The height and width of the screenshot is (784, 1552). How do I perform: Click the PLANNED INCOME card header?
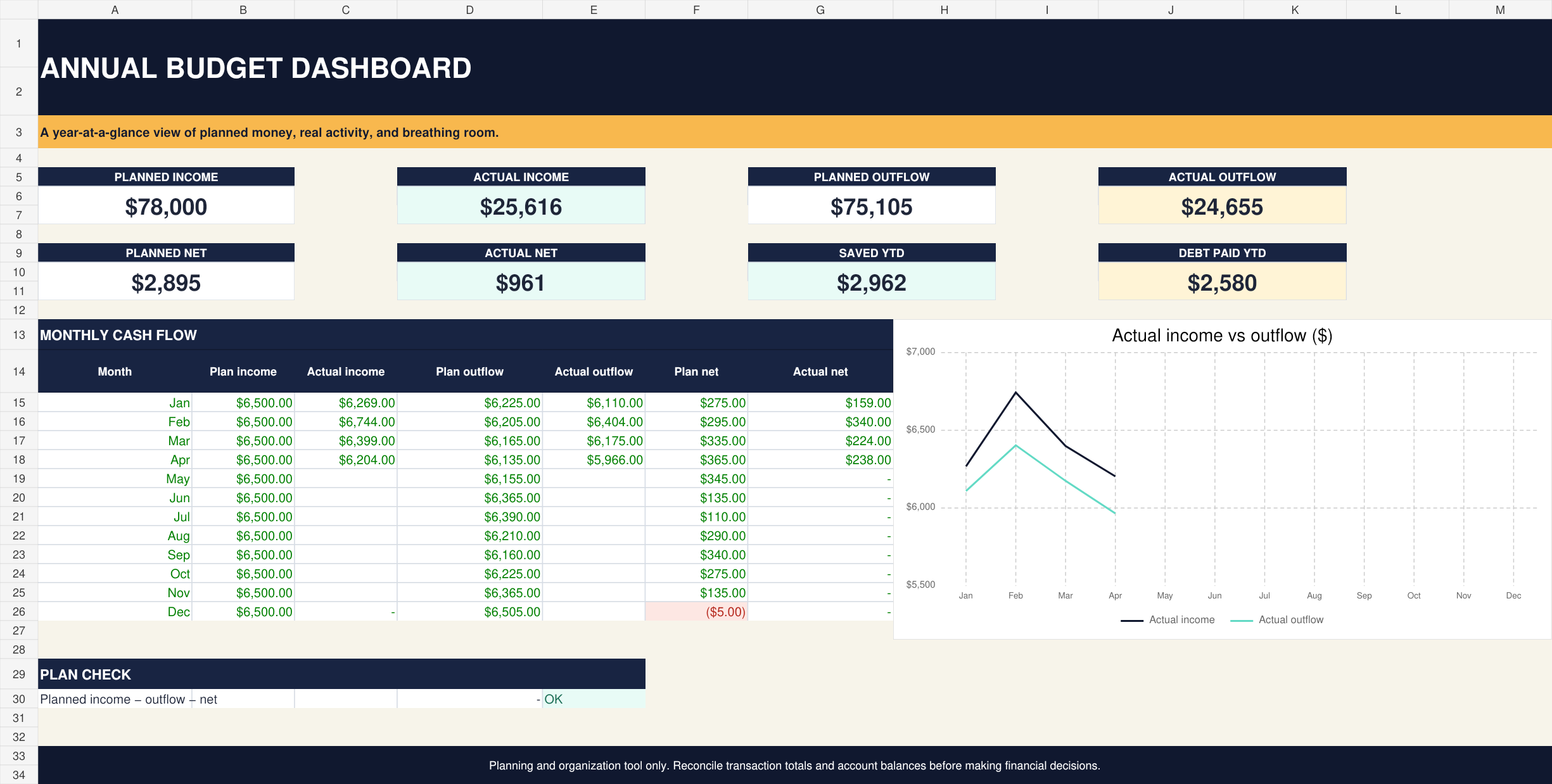(x=166, y=177)
